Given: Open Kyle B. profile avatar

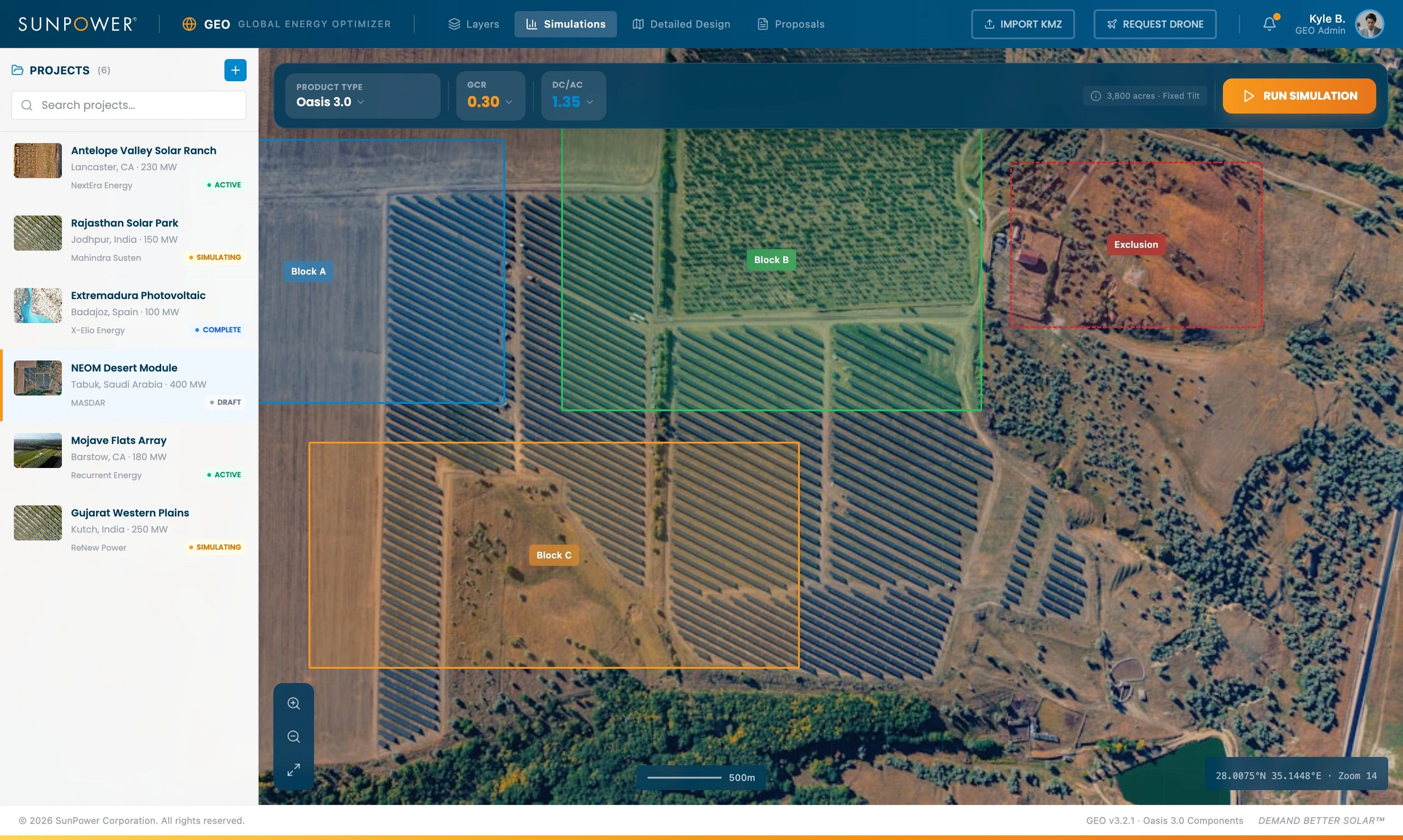Looking at the screenshot, I should pyautogui.click(x=1370, y=24).
